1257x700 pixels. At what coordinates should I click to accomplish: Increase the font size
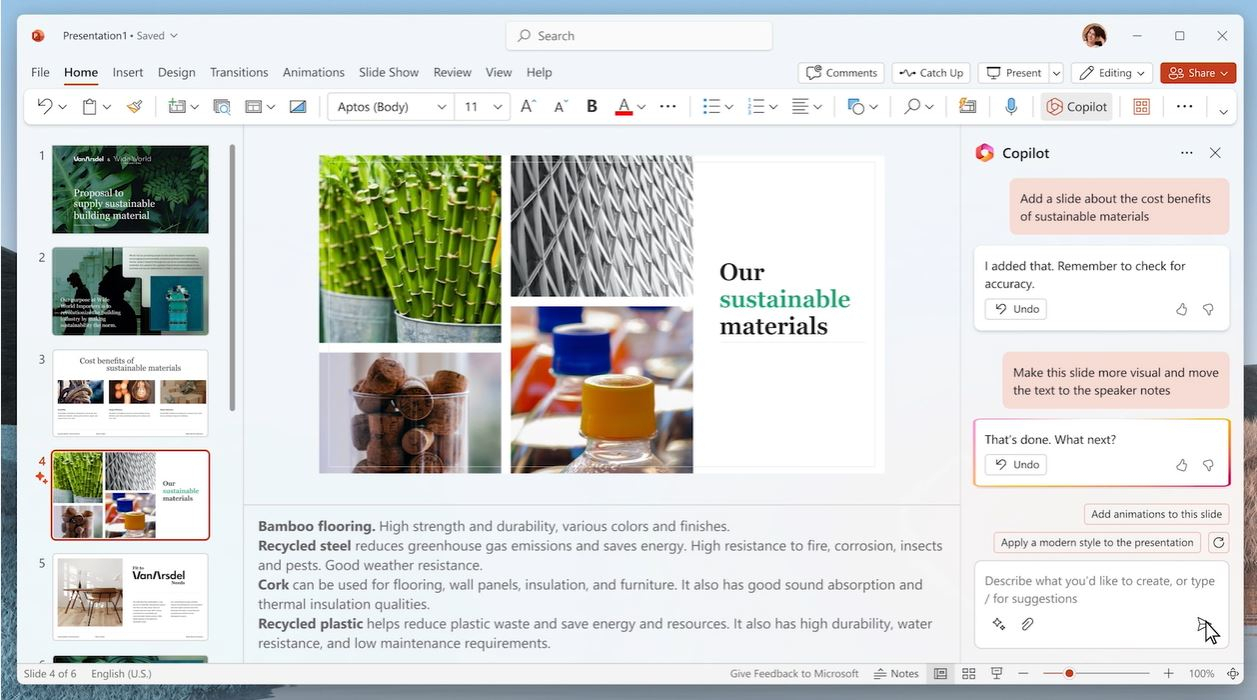pos(529,106)
